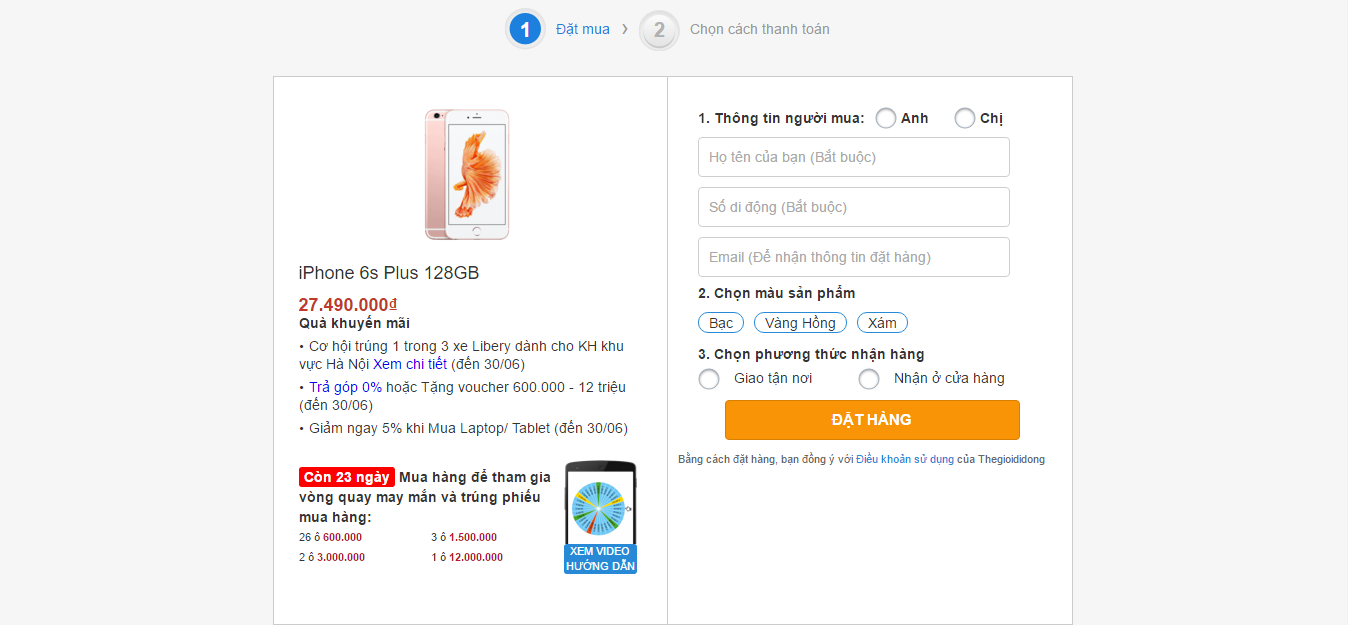Focus the full name input field
The width and height of the screenshot is (1348, 625).
853,157
